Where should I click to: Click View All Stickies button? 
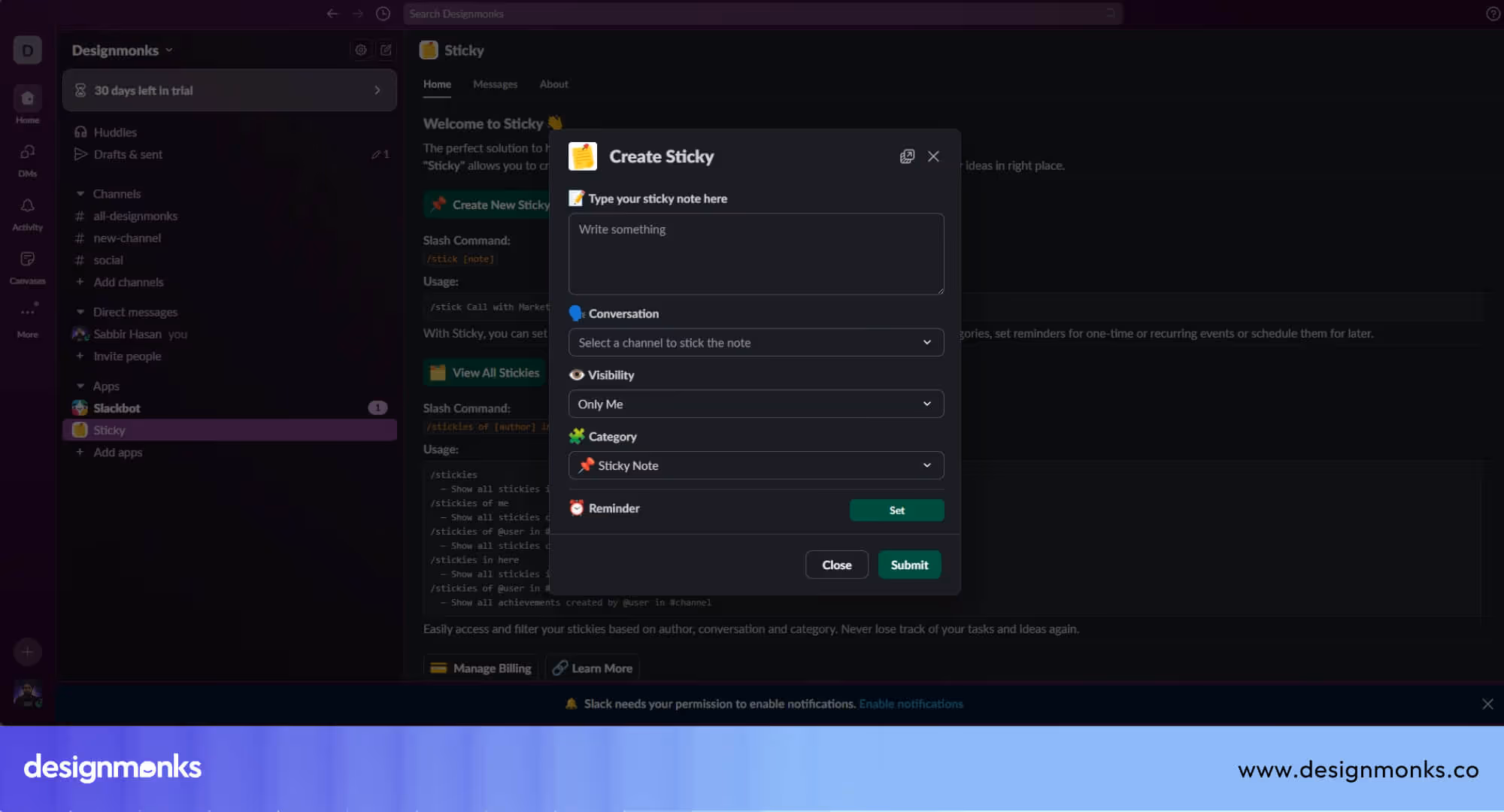pos(485,373)
